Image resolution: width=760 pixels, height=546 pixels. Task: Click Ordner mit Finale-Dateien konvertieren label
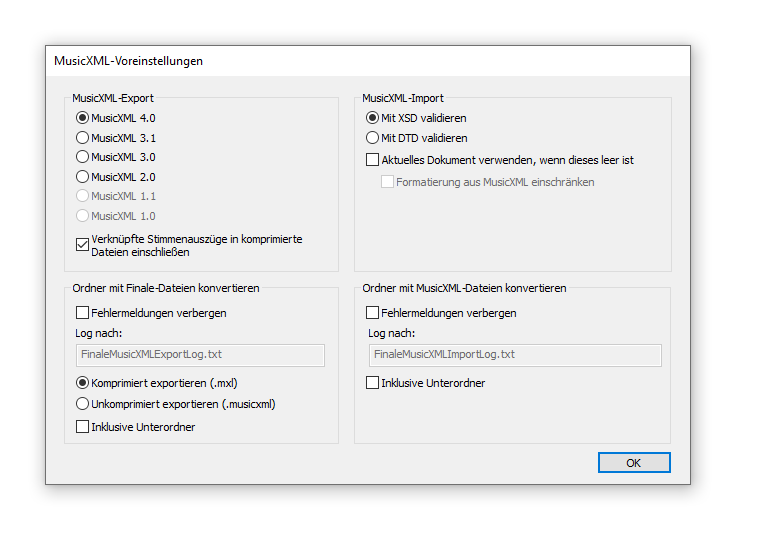tap(166, 288)
